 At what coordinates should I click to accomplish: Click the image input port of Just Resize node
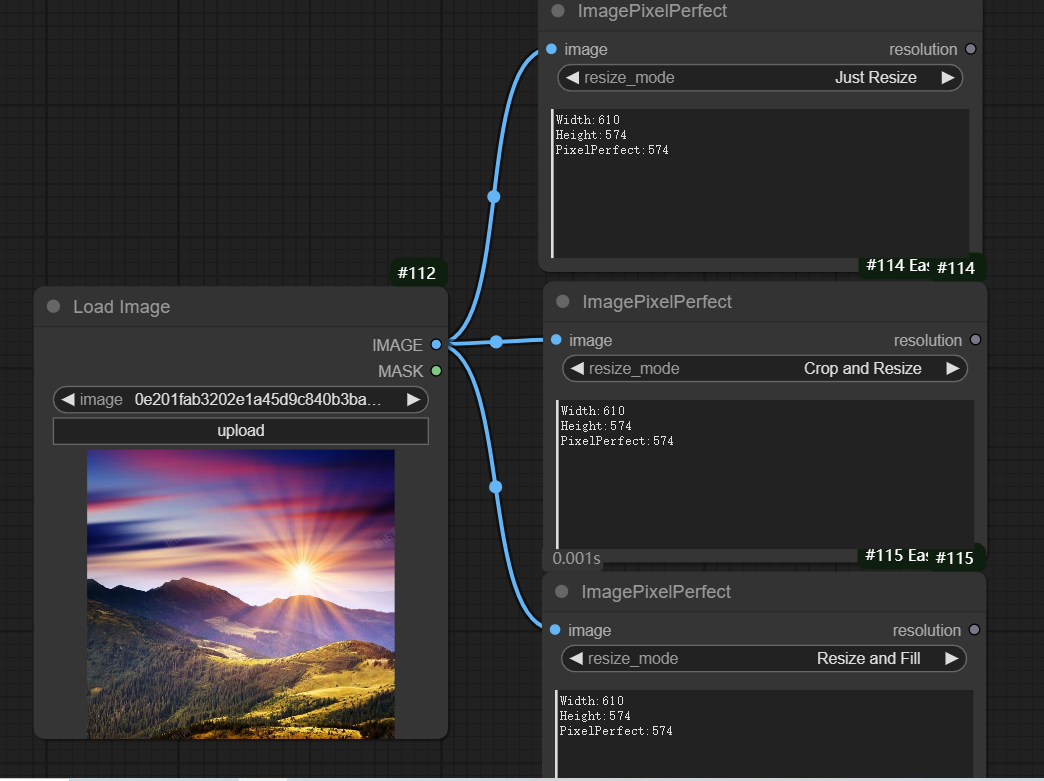[x=552, y=49]
